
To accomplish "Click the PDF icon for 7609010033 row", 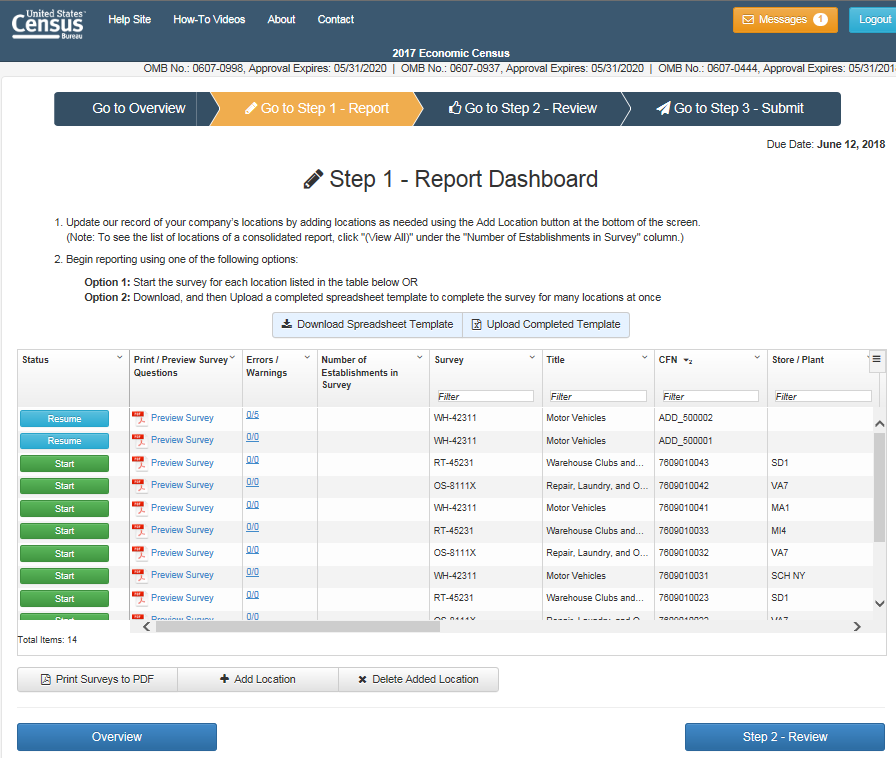I will click(139, 530).
